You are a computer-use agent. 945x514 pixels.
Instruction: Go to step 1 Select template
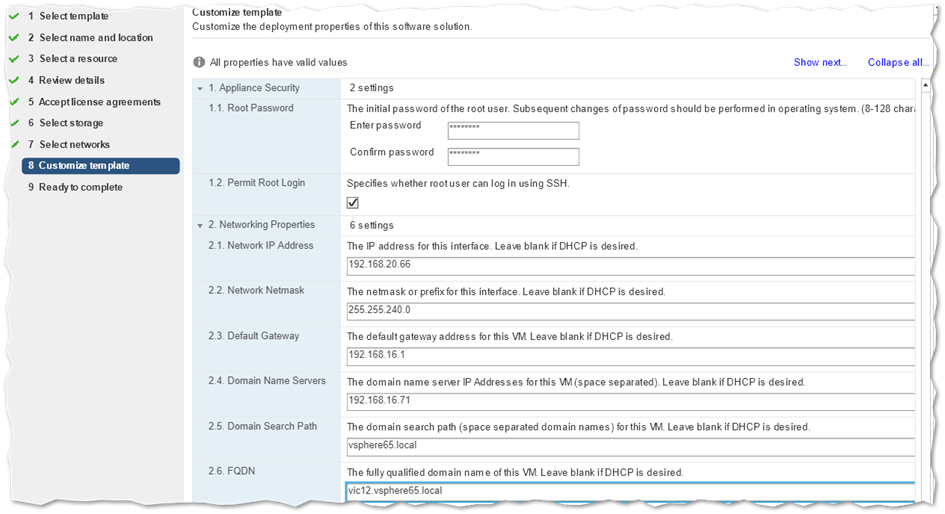pyautogui.click(x=68, y=16)
